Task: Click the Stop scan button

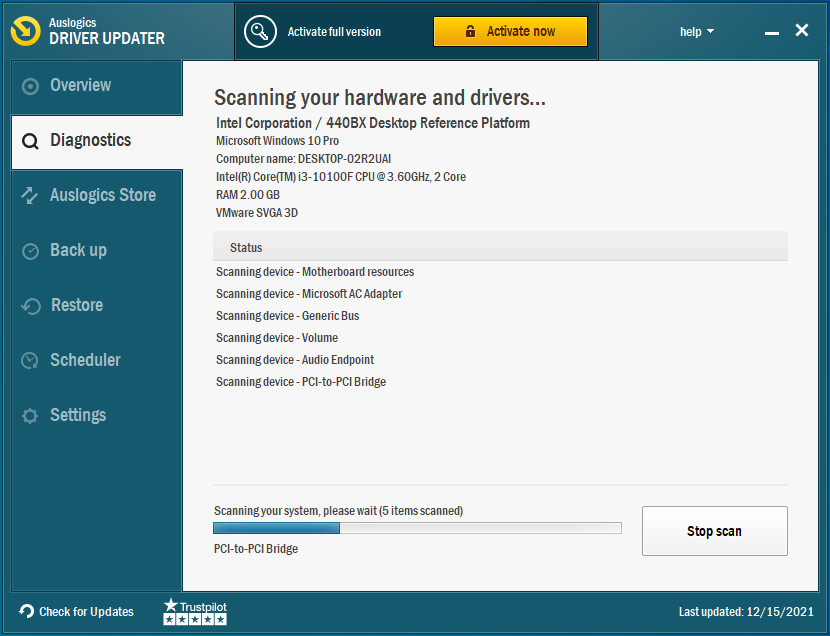Action: pyautogui.click(x=714, y=531)
